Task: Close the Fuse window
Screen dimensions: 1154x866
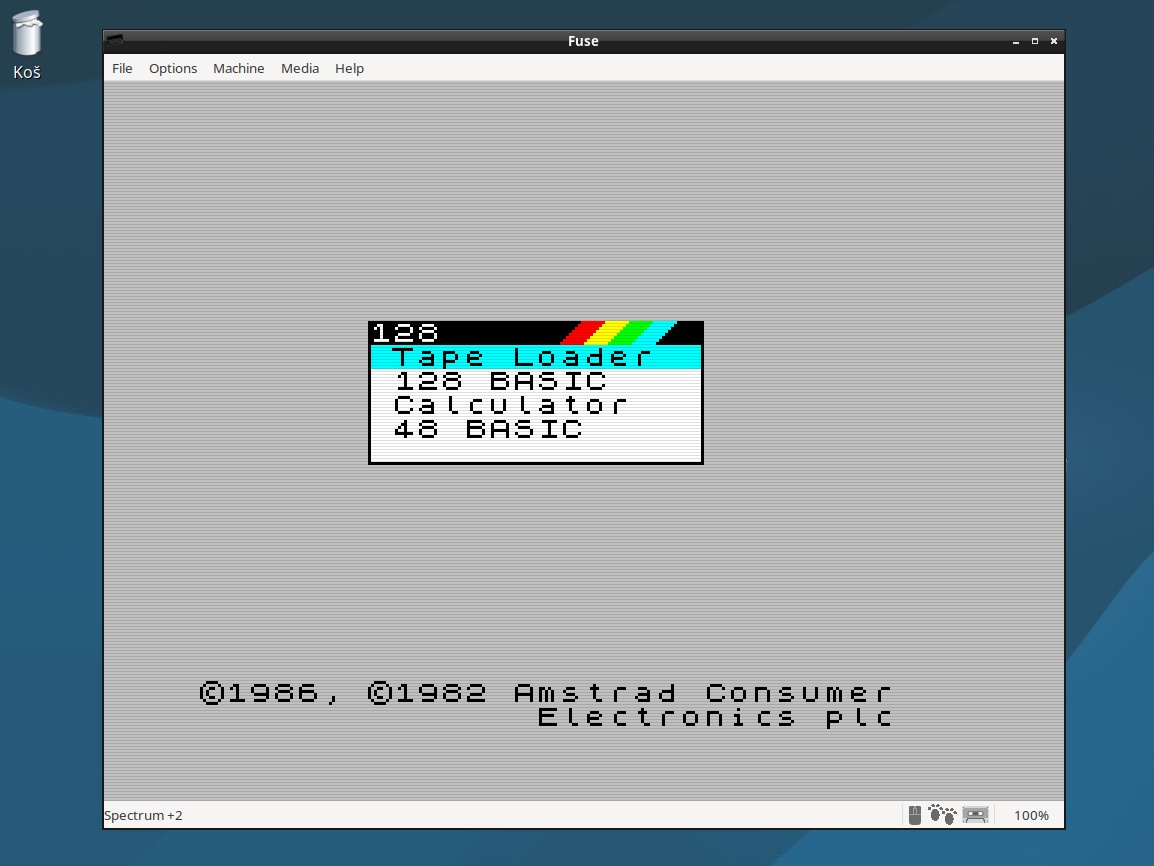Action: [x=1054, y=41]
